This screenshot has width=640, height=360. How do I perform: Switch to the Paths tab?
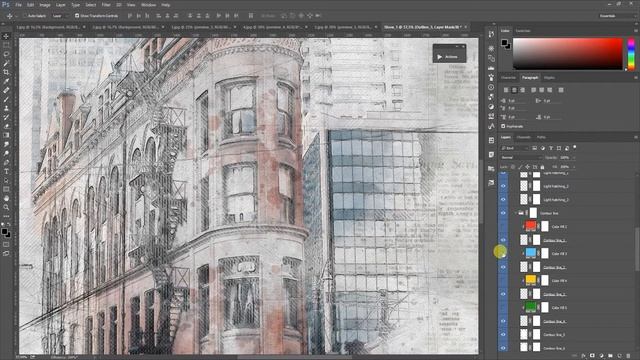pos(541,138)
